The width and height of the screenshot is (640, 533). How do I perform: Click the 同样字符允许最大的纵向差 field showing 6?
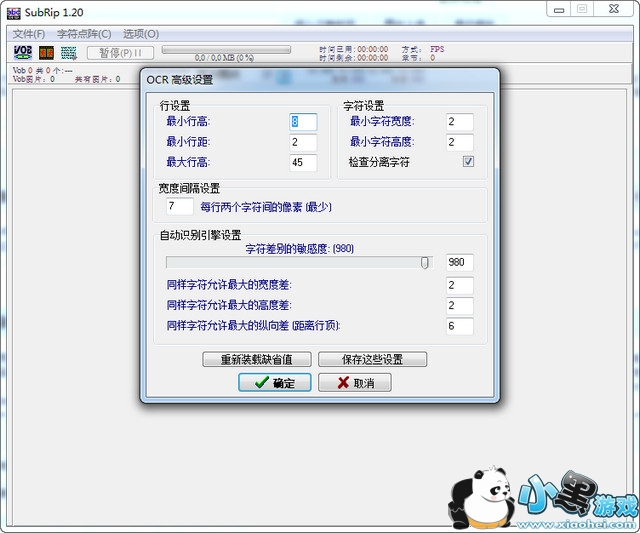click(x=459, y=326)
